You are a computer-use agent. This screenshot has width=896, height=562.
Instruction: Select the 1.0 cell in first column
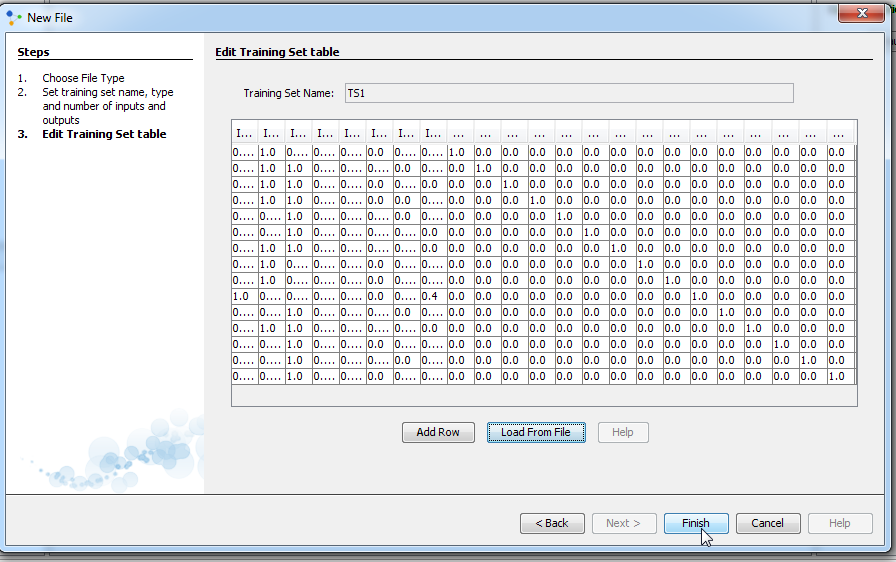[x=243, y=297]
